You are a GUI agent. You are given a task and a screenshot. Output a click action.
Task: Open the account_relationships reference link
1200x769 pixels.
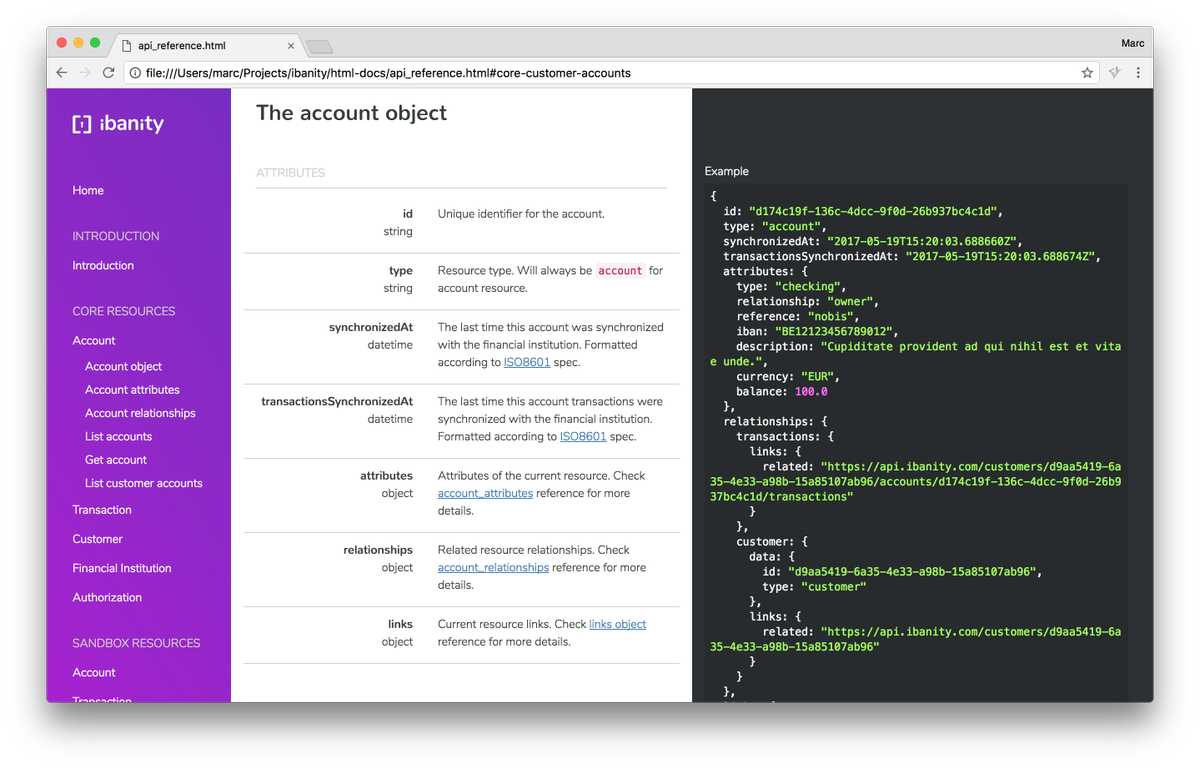point(493,567)
